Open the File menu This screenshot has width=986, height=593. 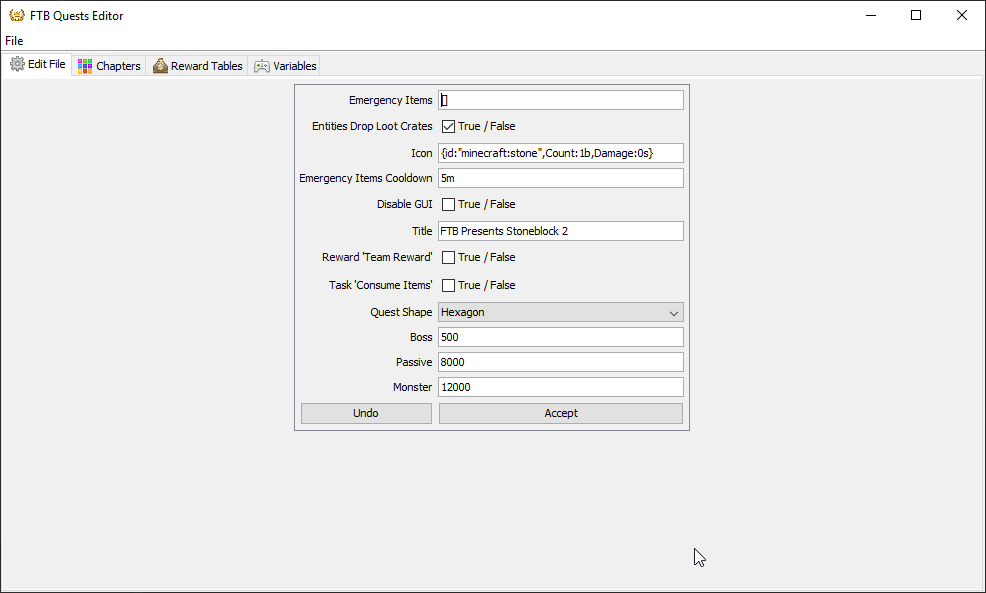pyautogui.click(x=14, y=41)
